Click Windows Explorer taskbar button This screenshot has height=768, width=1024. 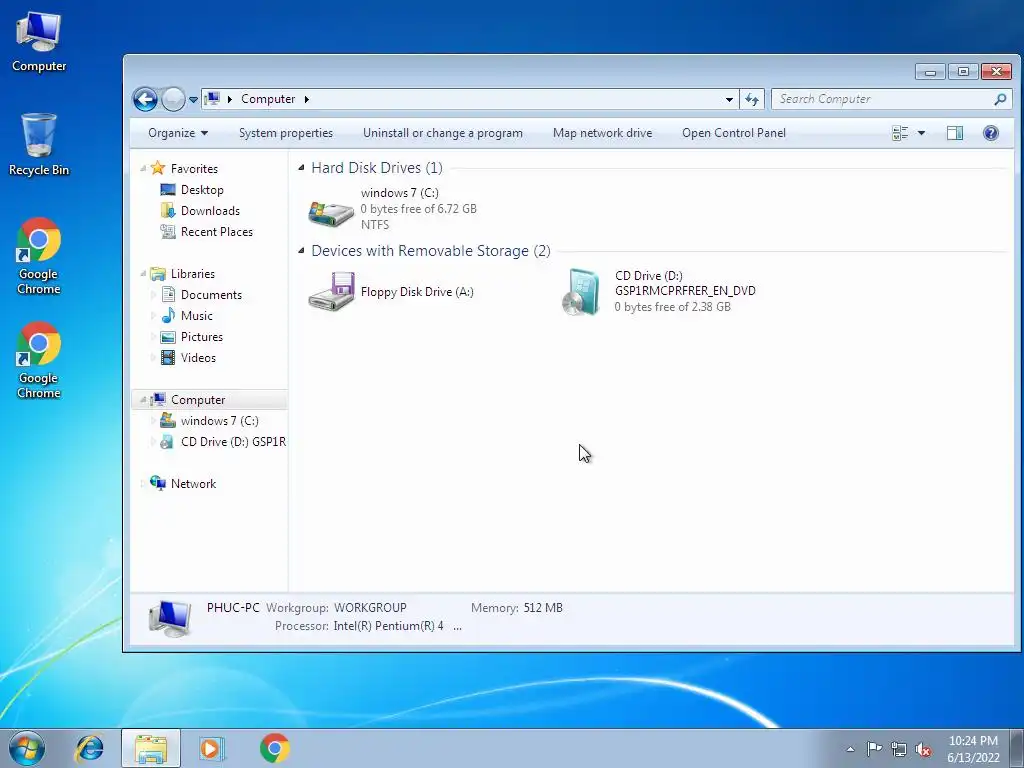(x=151, y=748)
